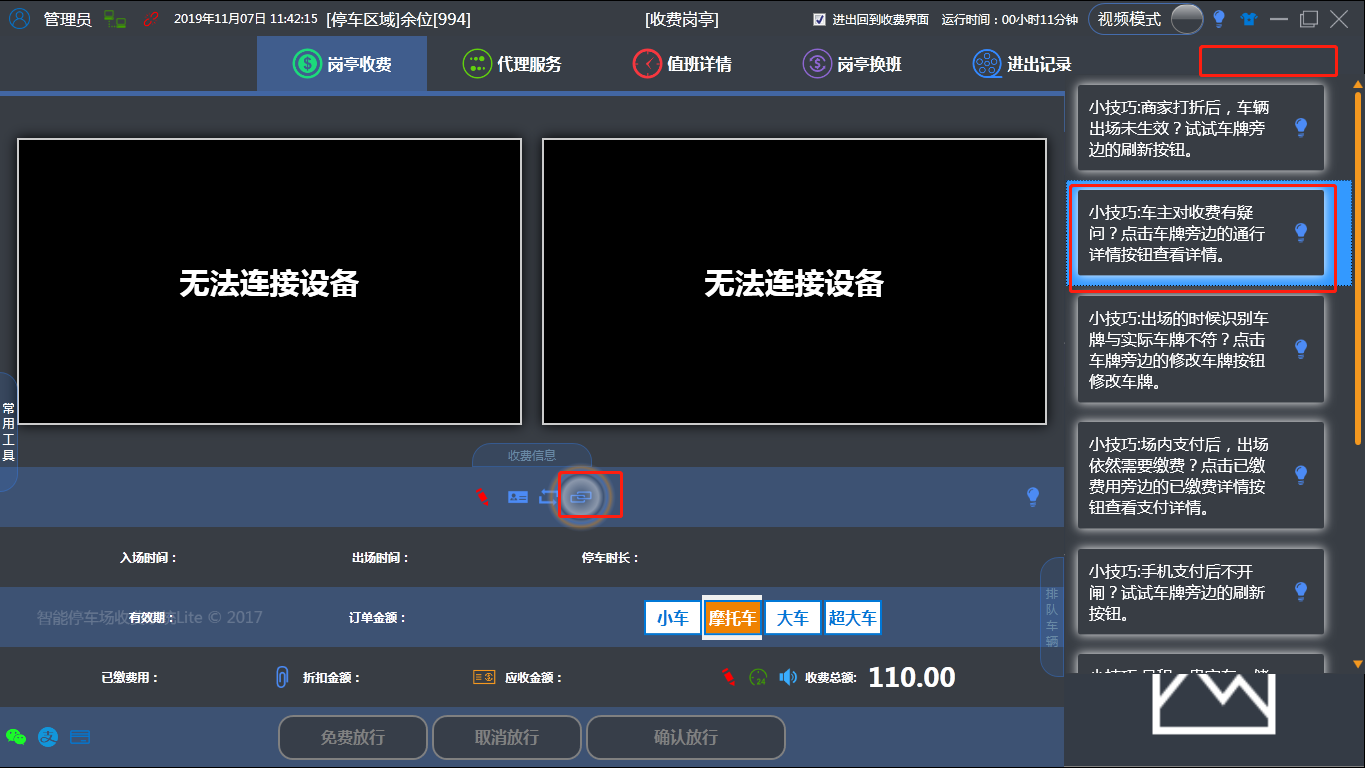
Task: Click the red broken-link status icon in title bar
Action: tap(151, 19)
